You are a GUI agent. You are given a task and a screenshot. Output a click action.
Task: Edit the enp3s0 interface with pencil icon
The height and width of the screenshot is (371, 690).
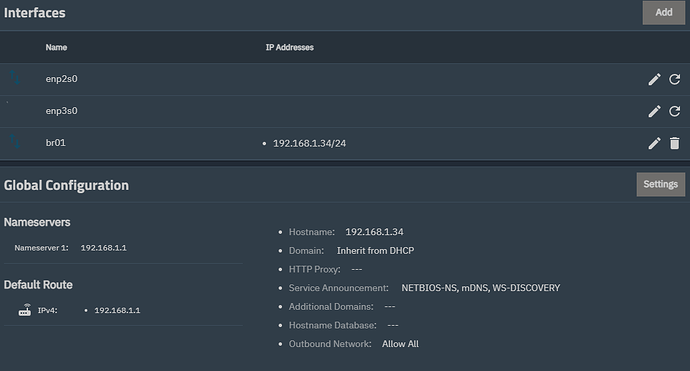[654, 111]
